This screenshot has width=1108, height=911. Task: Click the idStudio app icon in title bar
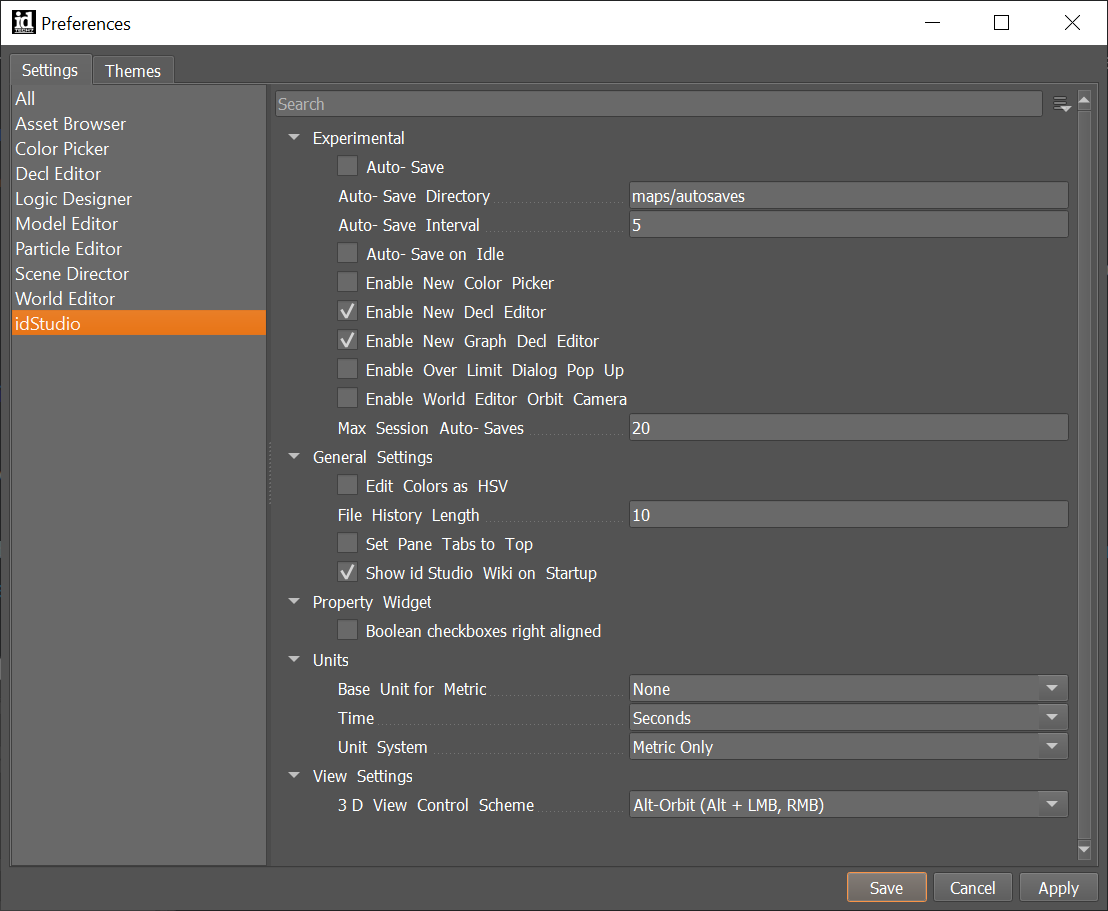point(23,22)
